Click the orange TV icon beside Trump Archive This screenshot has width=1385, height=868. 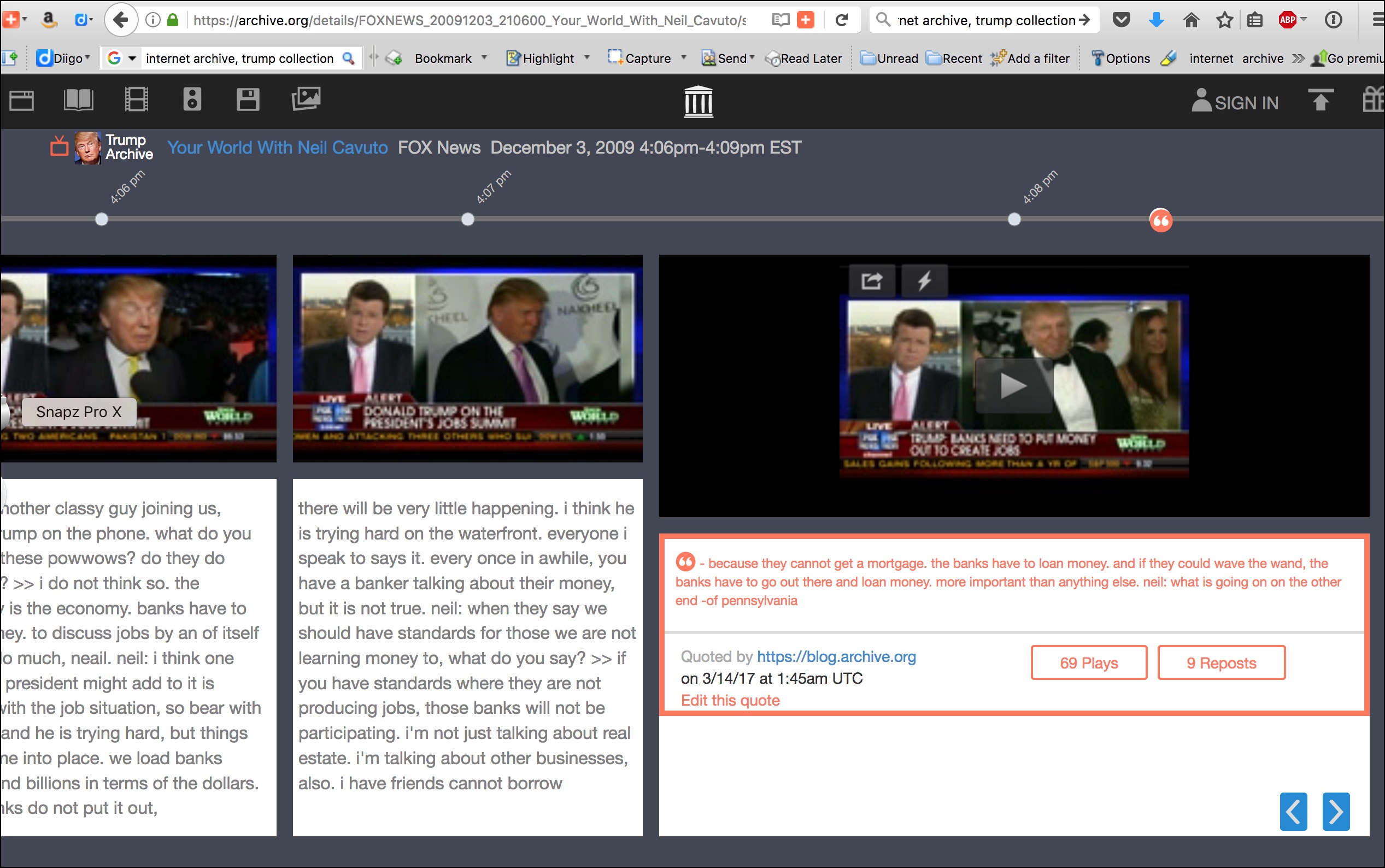pos(59,145)
